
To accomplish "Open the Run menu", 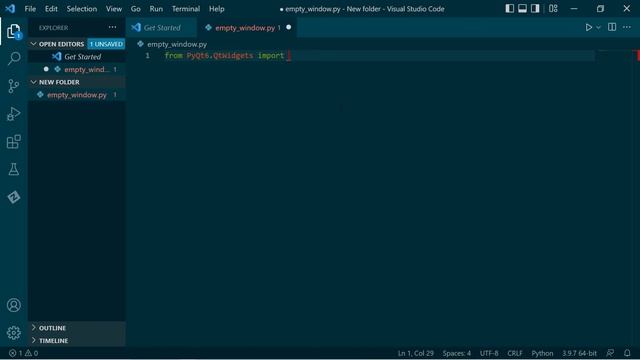I will click(x=156, y=9).
